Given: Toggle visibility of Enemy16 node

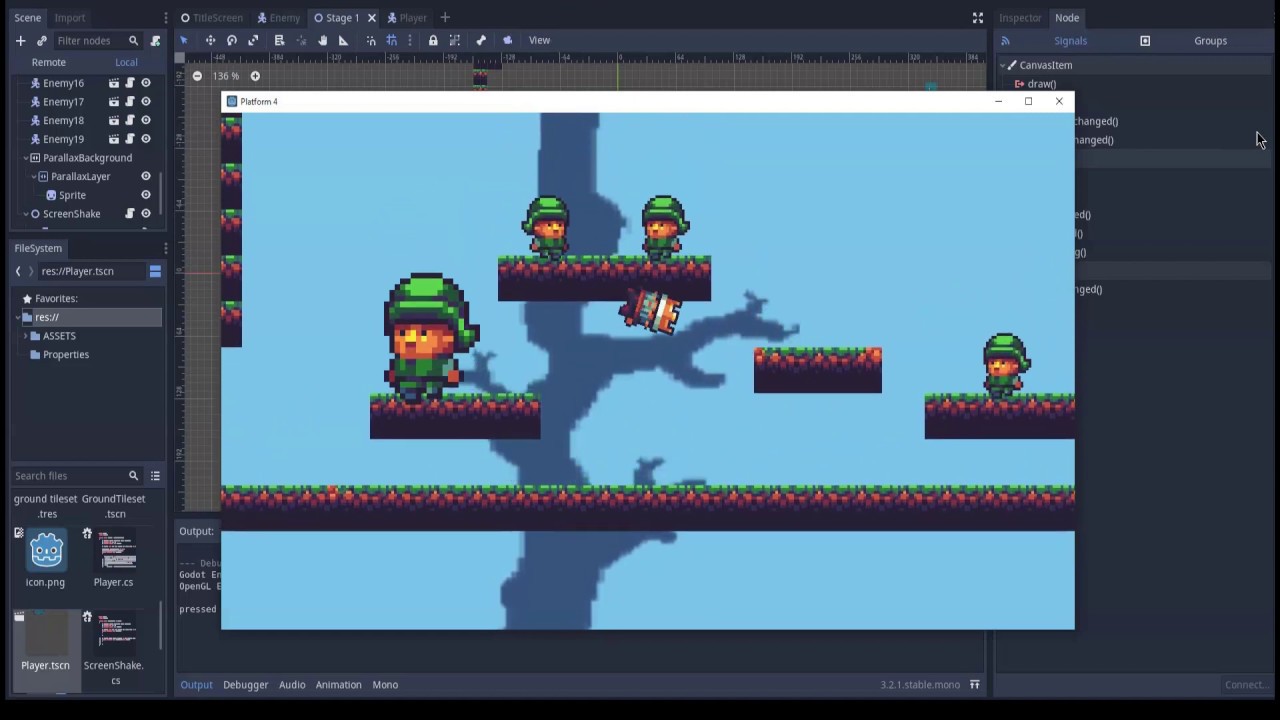Looking at the screenshot, I should [146, 83].
